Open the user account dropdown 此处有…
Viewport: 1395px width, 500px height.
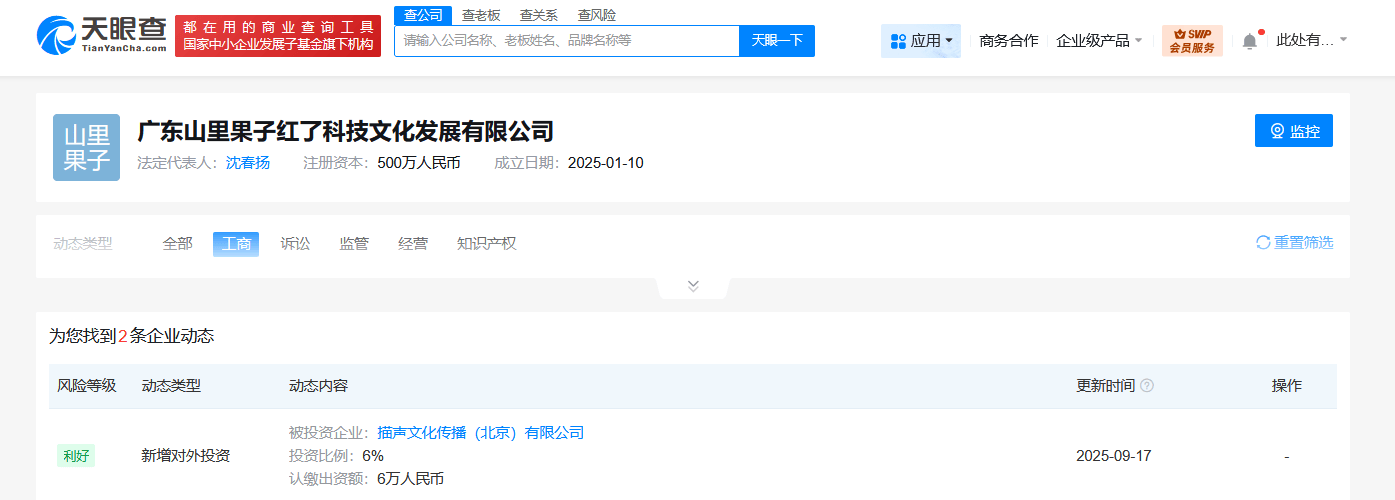1311,40
